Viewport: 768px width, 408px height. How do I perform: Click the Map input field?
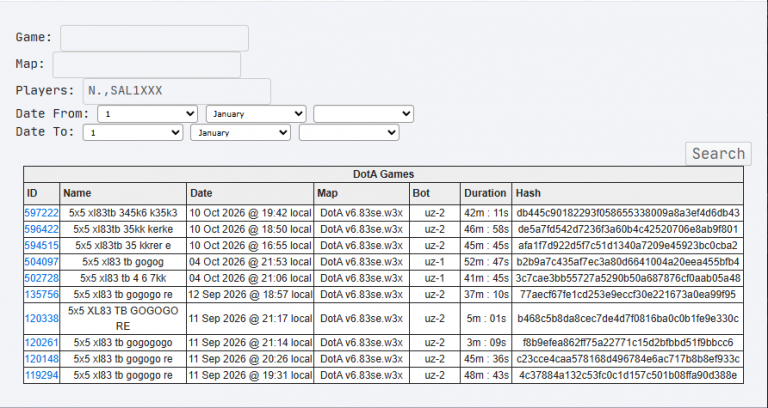[x=146, y=65]
